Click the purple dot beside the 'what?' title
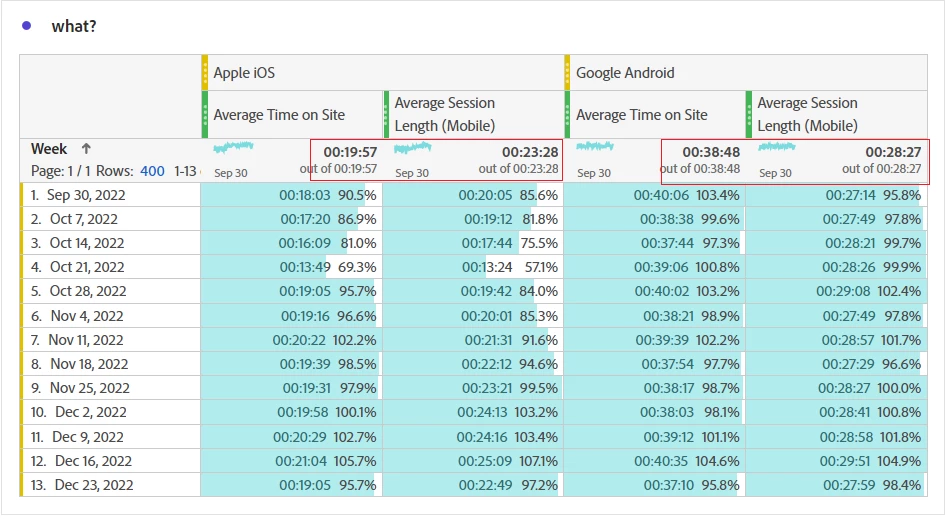This screenshot has height=519, width=945. (27, 25)
